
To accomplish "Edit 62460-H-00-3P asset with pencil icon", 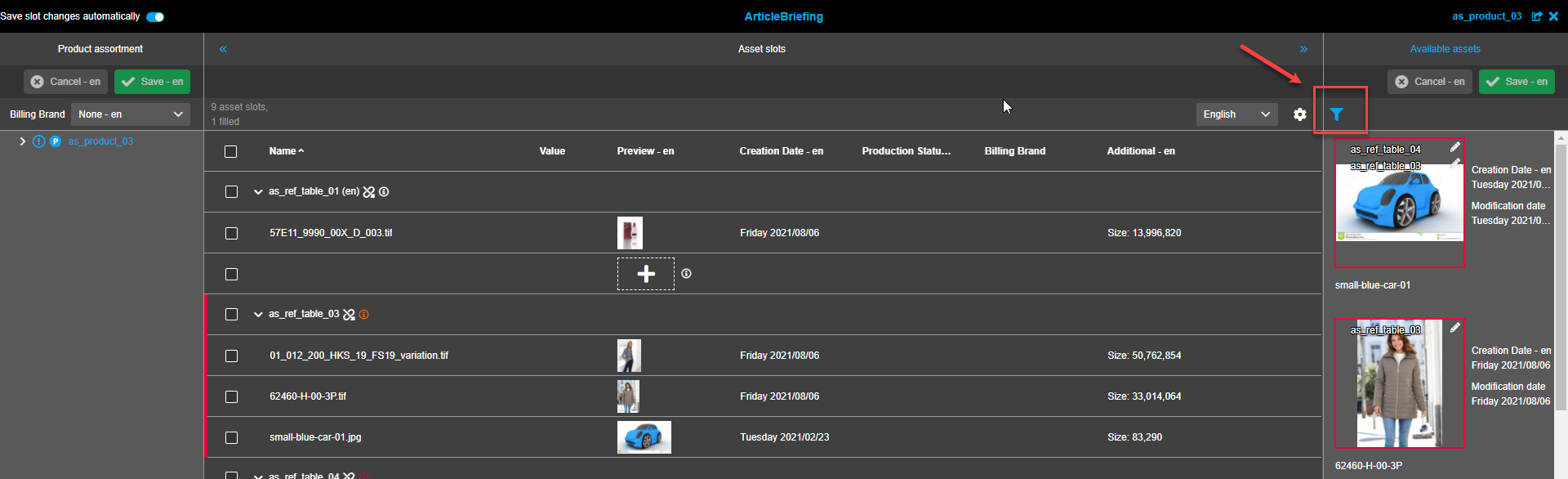I will click(x=1454, y=328).
